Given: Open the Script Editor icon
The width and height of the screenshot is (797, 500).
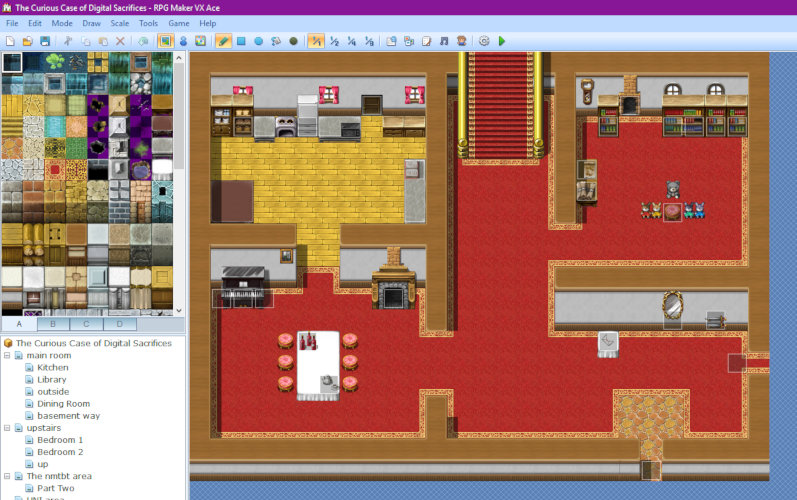Looking at the screenshot, I should pos(426,41).
